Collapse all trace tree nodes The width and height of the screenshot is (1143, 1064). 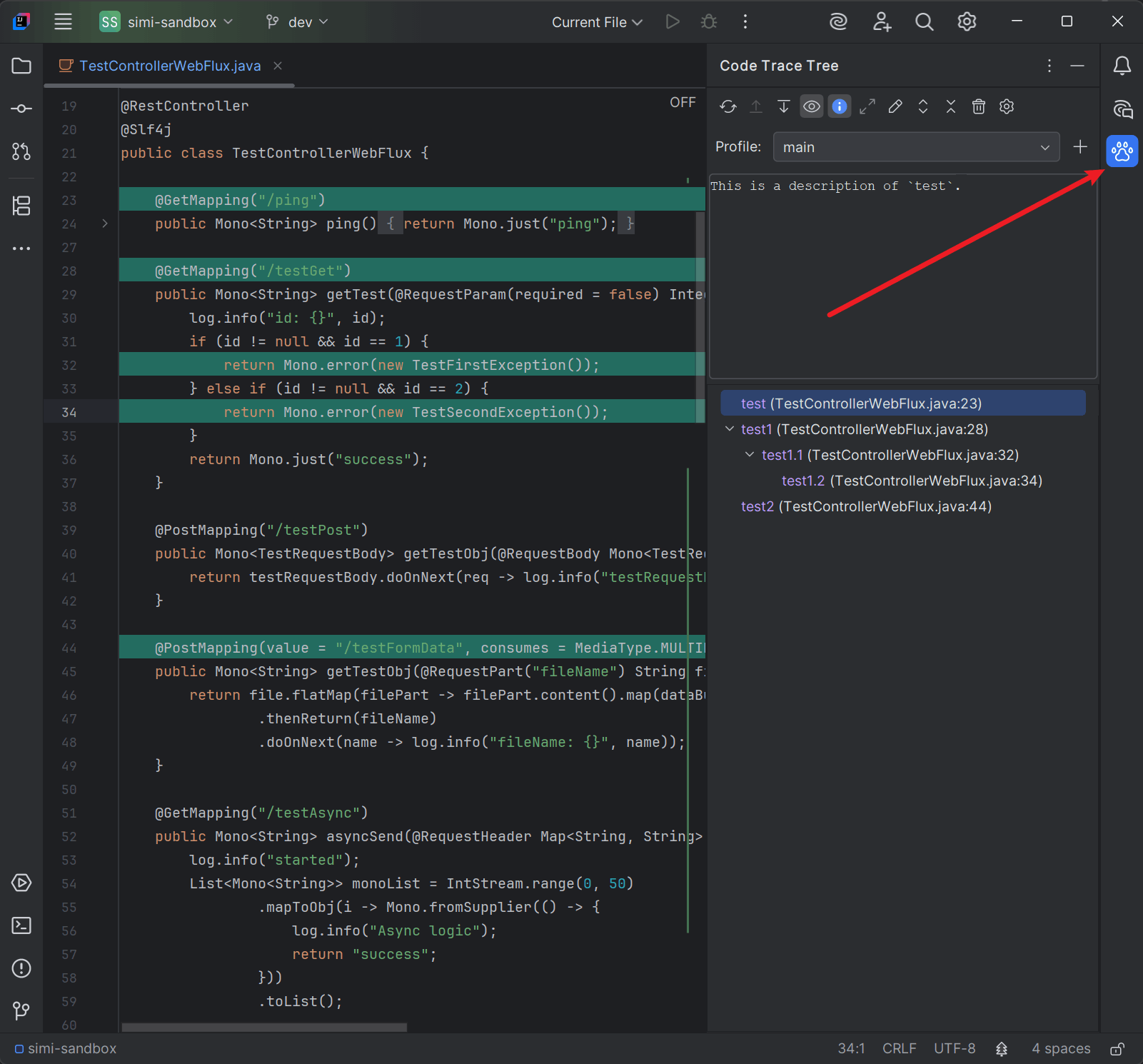tap(951, 106)
